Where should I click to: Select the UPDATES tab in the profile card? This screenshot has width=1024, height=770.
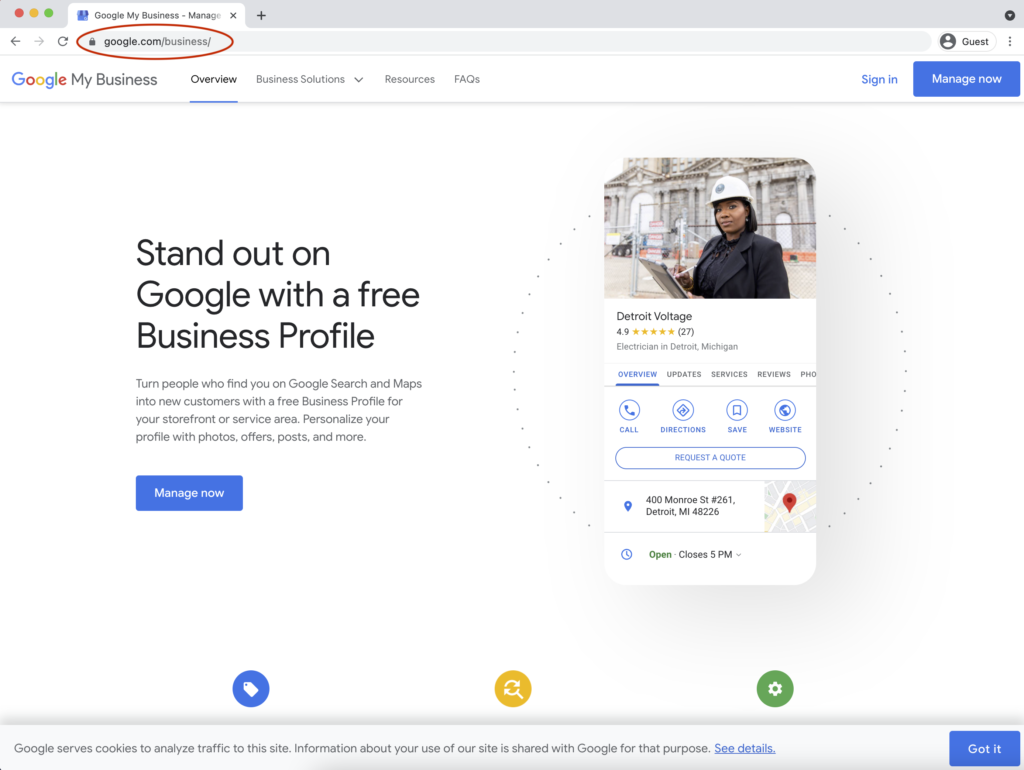[x=684, y=374]
